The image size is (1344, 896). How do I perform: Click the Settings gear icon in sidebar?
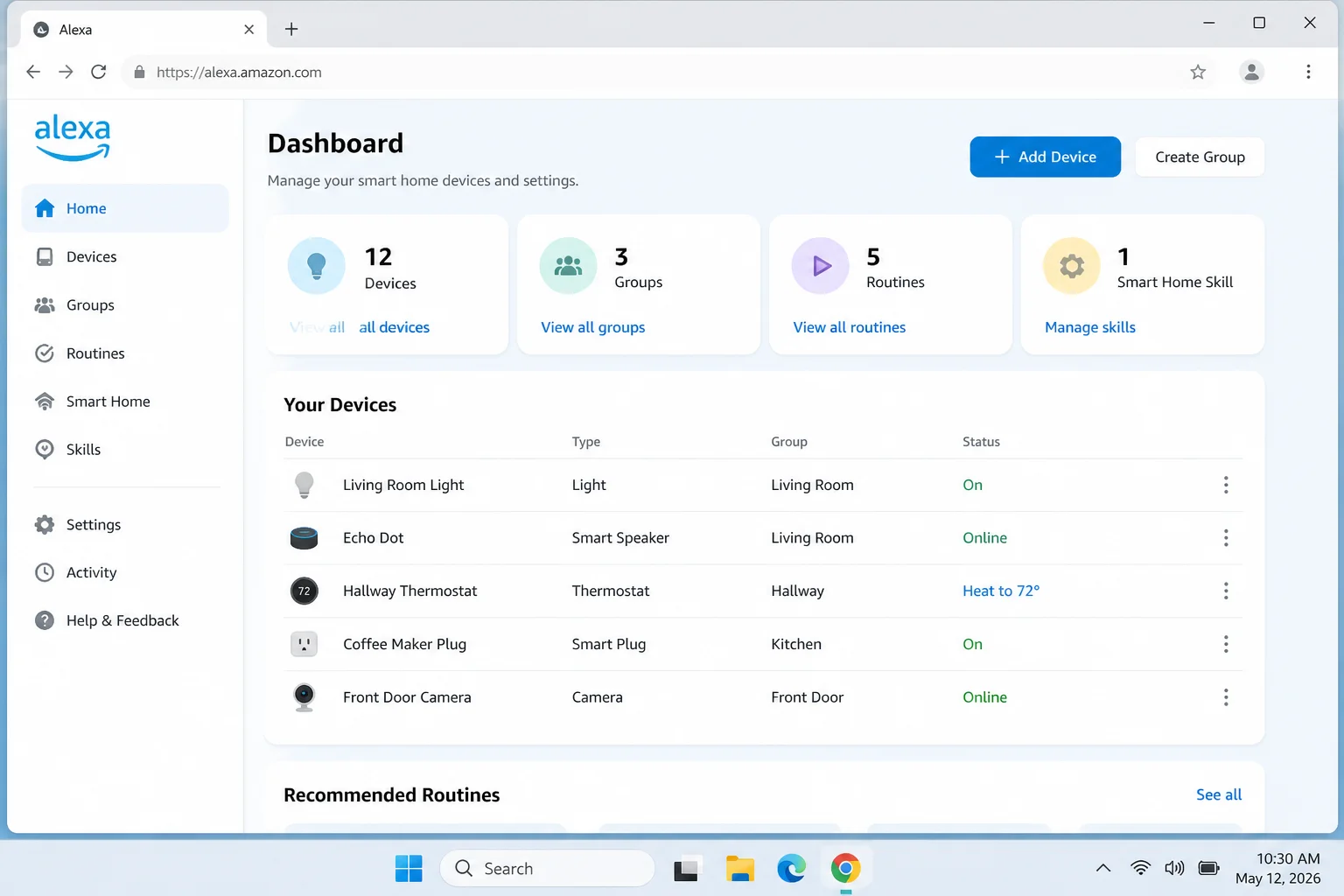(x=45, y=525)
